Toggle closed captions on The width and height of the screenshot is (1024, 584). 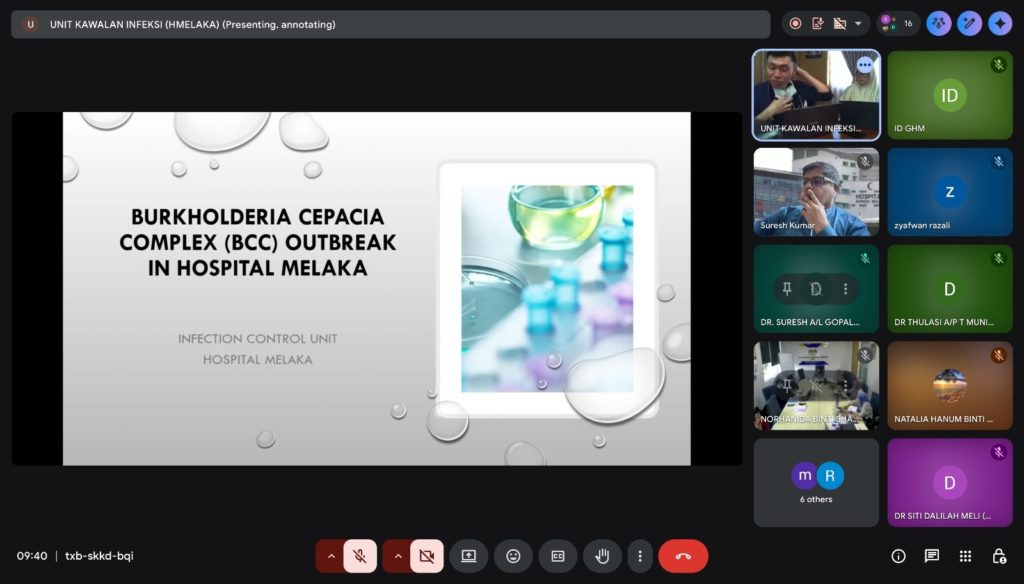pos(558,556)
